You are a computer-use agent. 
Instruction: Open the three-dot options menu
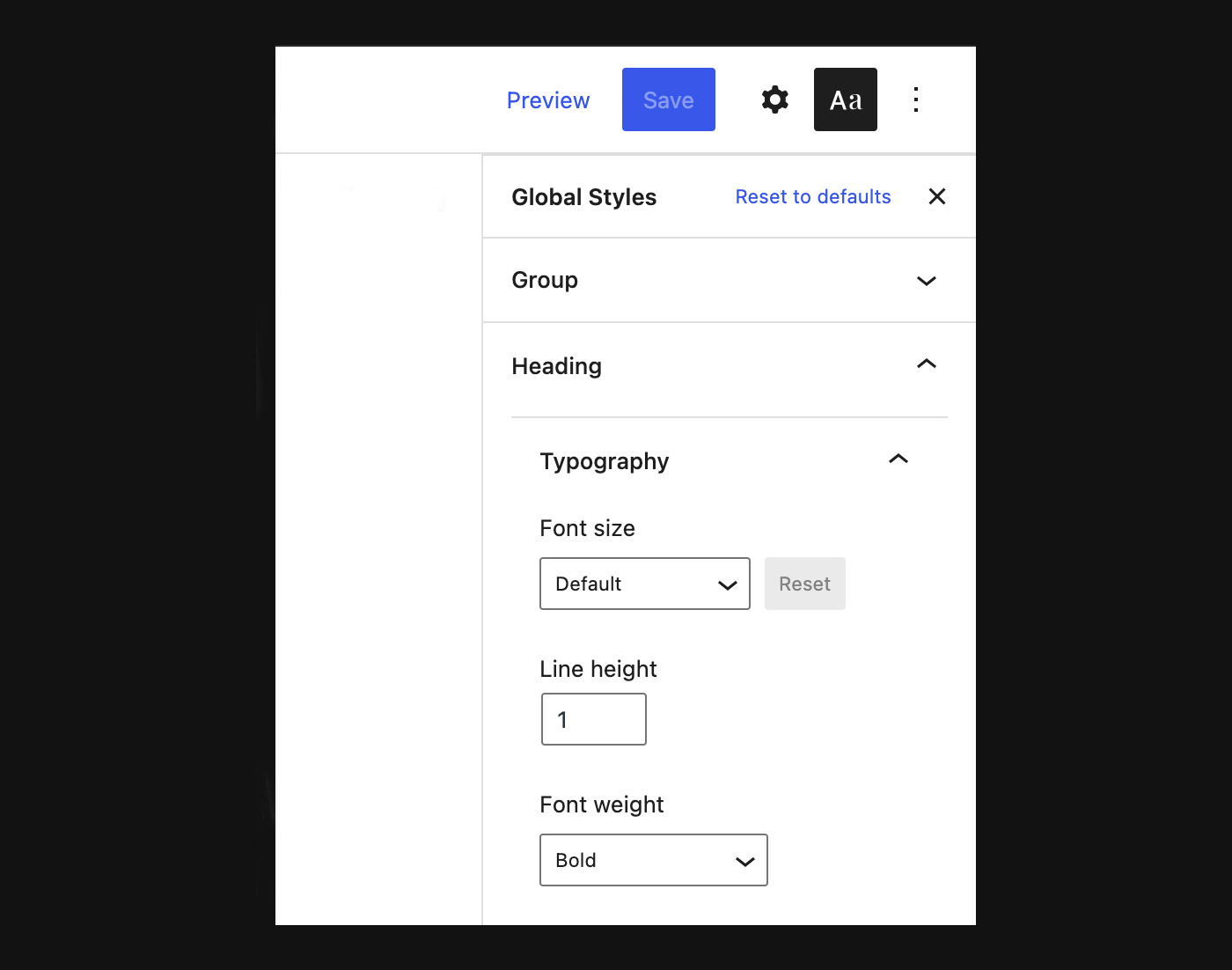[916, 99]
